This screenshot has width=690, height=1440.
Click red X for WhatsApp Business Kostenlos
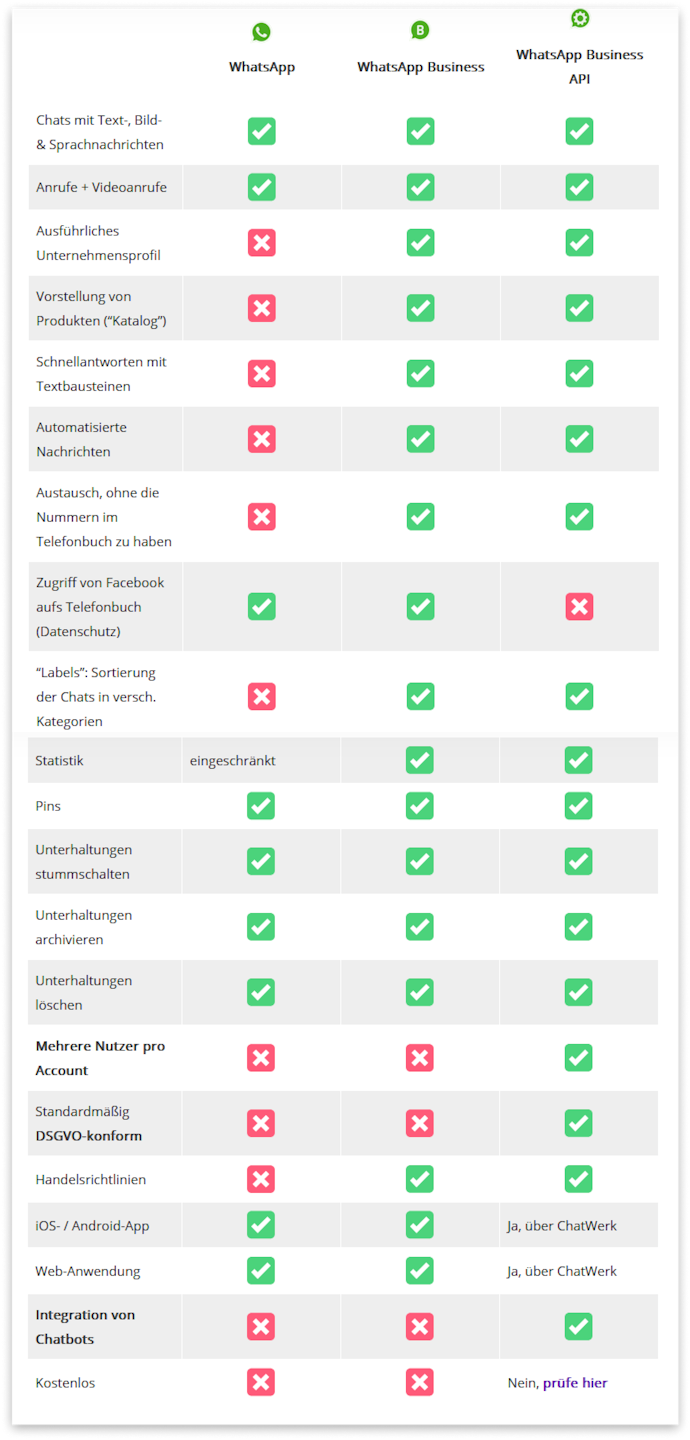tap(420, 1383)
